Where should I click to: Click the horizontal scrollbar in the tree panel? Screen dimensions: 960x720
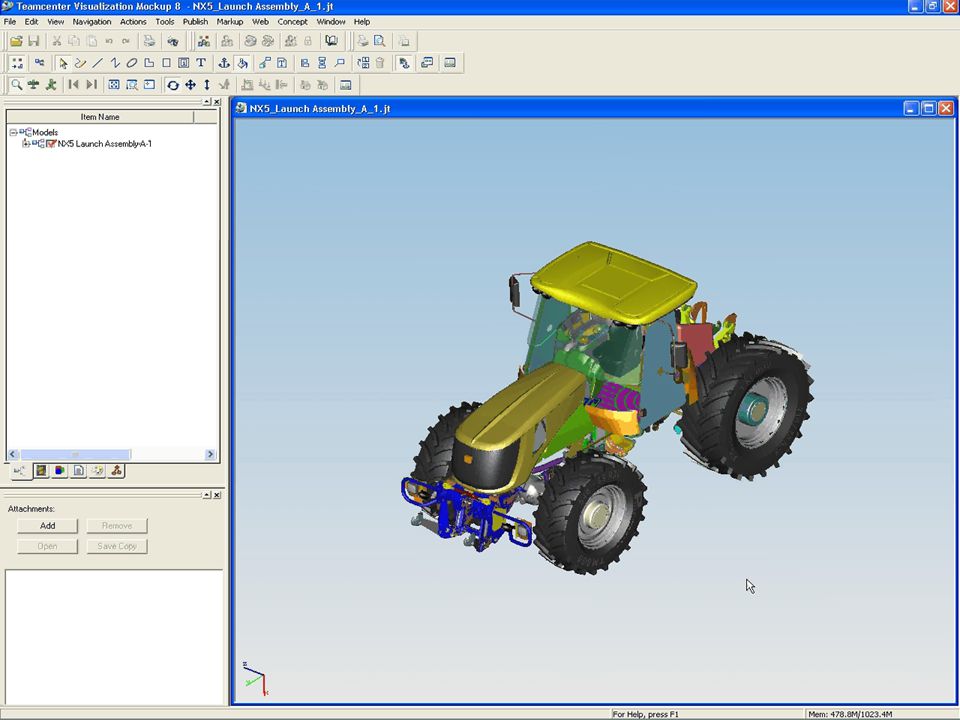[75, 454]
